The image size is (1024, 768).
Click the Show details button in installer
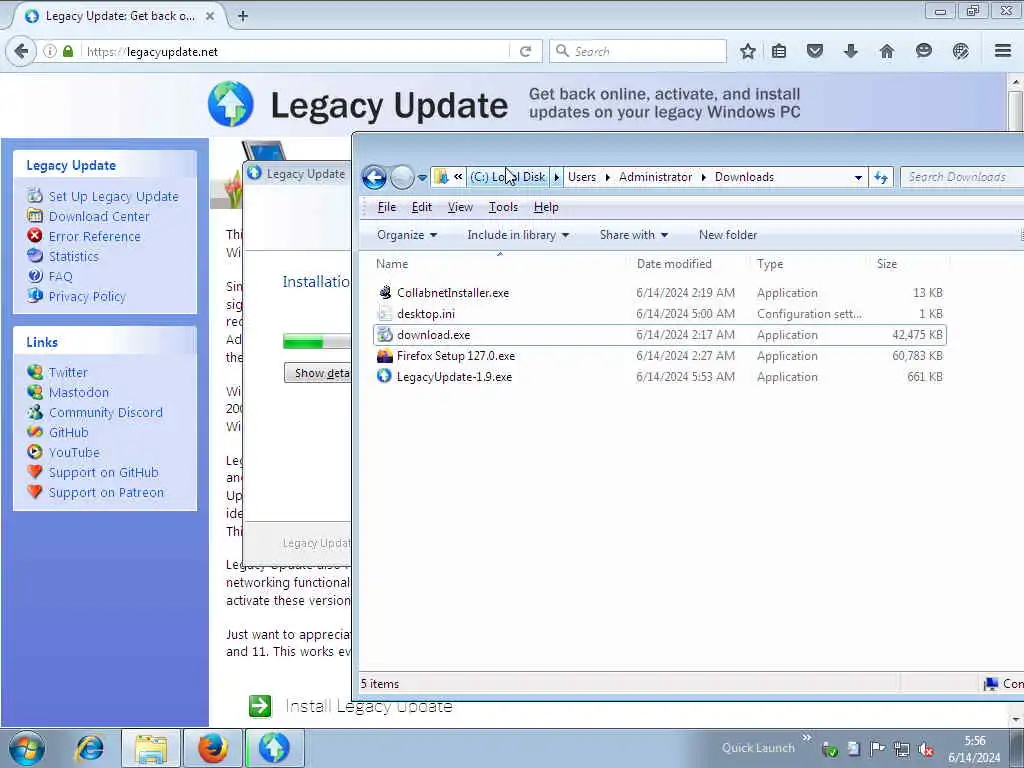coord(317,373)
